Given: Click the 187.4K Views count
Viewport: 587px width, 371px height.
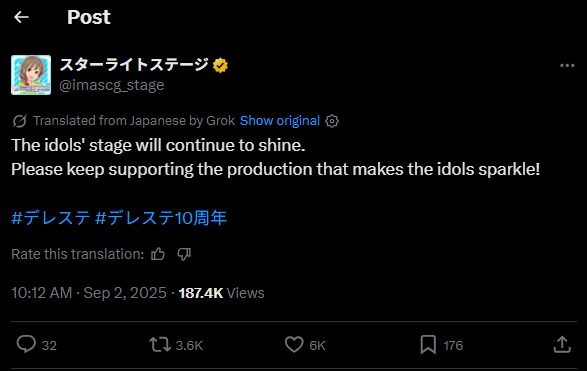Looking at the screenshot, I should coord(222,293).
